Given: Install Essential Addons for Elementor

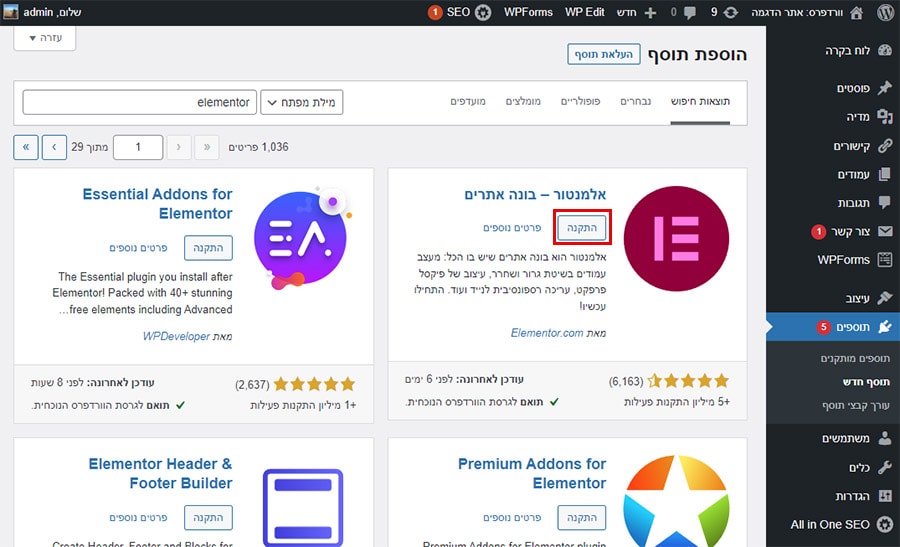Looking at the screenshot, I should (x=208, y=248).
